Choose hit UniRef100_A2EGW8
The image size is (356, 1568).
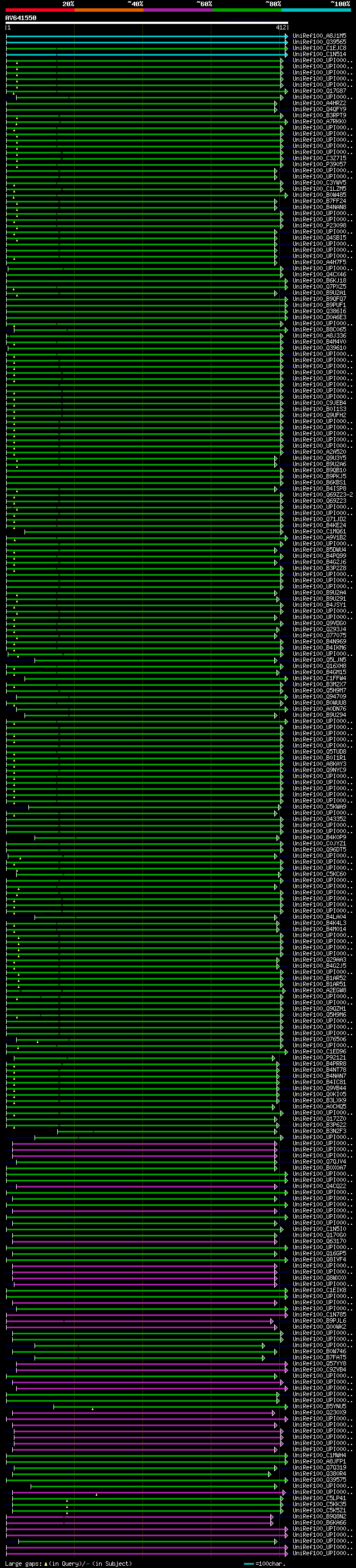[319, 990]
